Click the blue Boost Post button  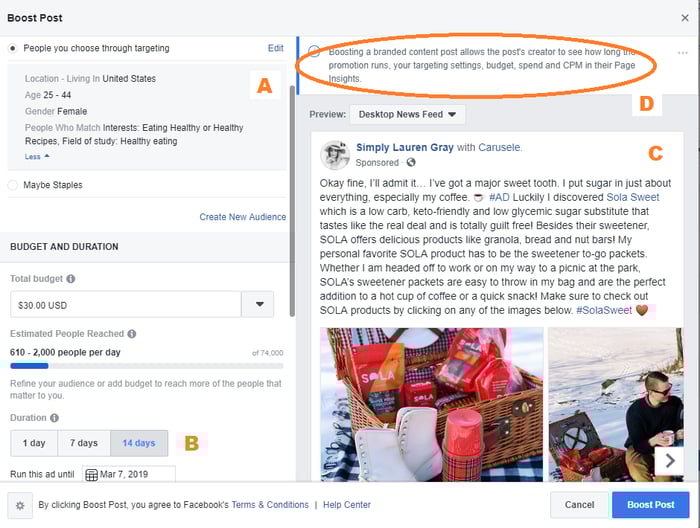tap(650, 505)
